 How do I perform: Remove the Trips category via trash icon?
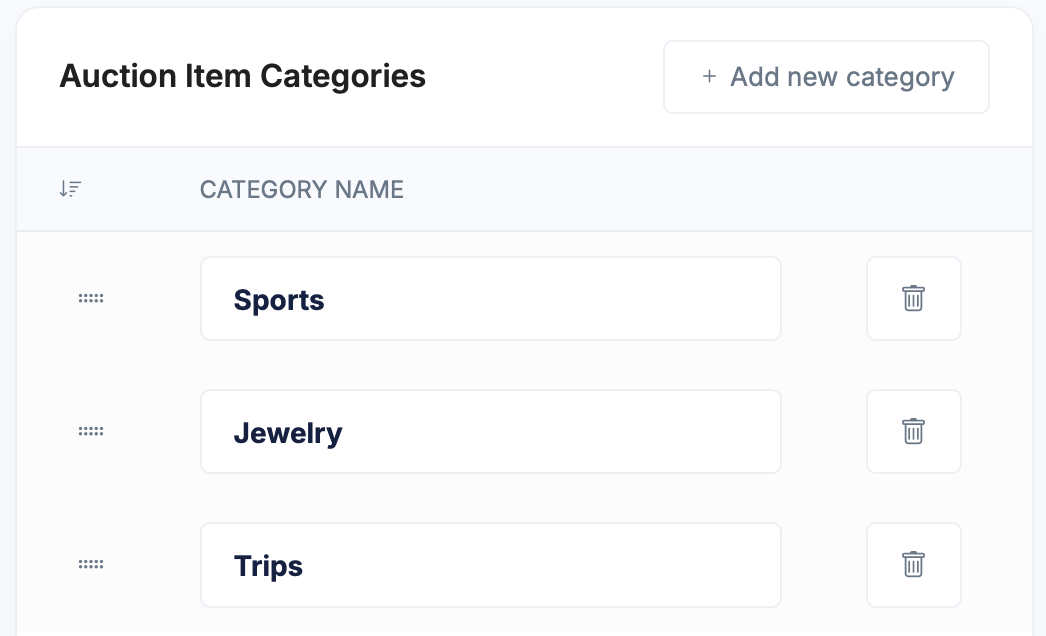(913, 564)
